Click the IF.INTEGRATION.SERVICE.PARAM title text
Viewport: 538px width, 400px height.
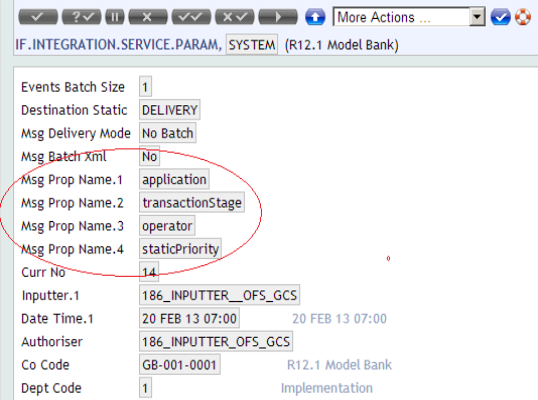point(119,45)
